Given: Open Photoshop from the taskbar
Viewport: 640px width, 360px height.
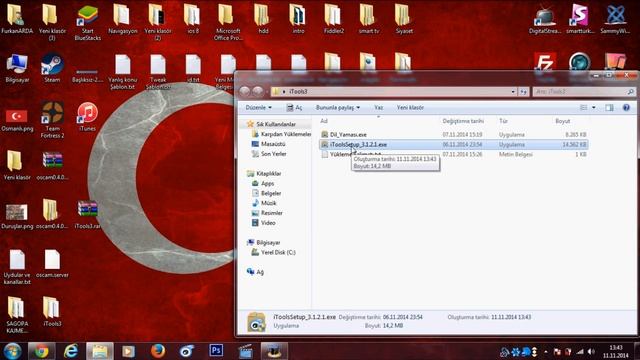Looking at the screenshot, I should click(x=216, y=351).
